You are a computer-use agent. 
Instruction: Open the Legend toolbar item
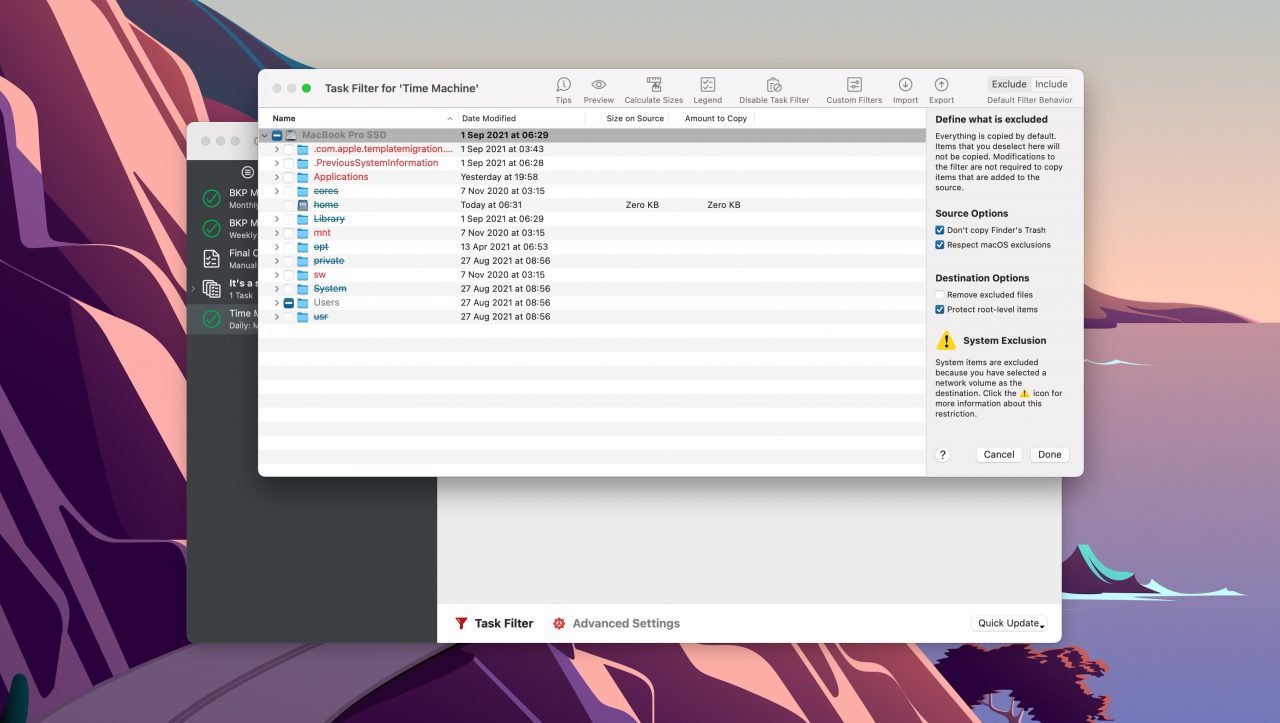pos(708,85)
